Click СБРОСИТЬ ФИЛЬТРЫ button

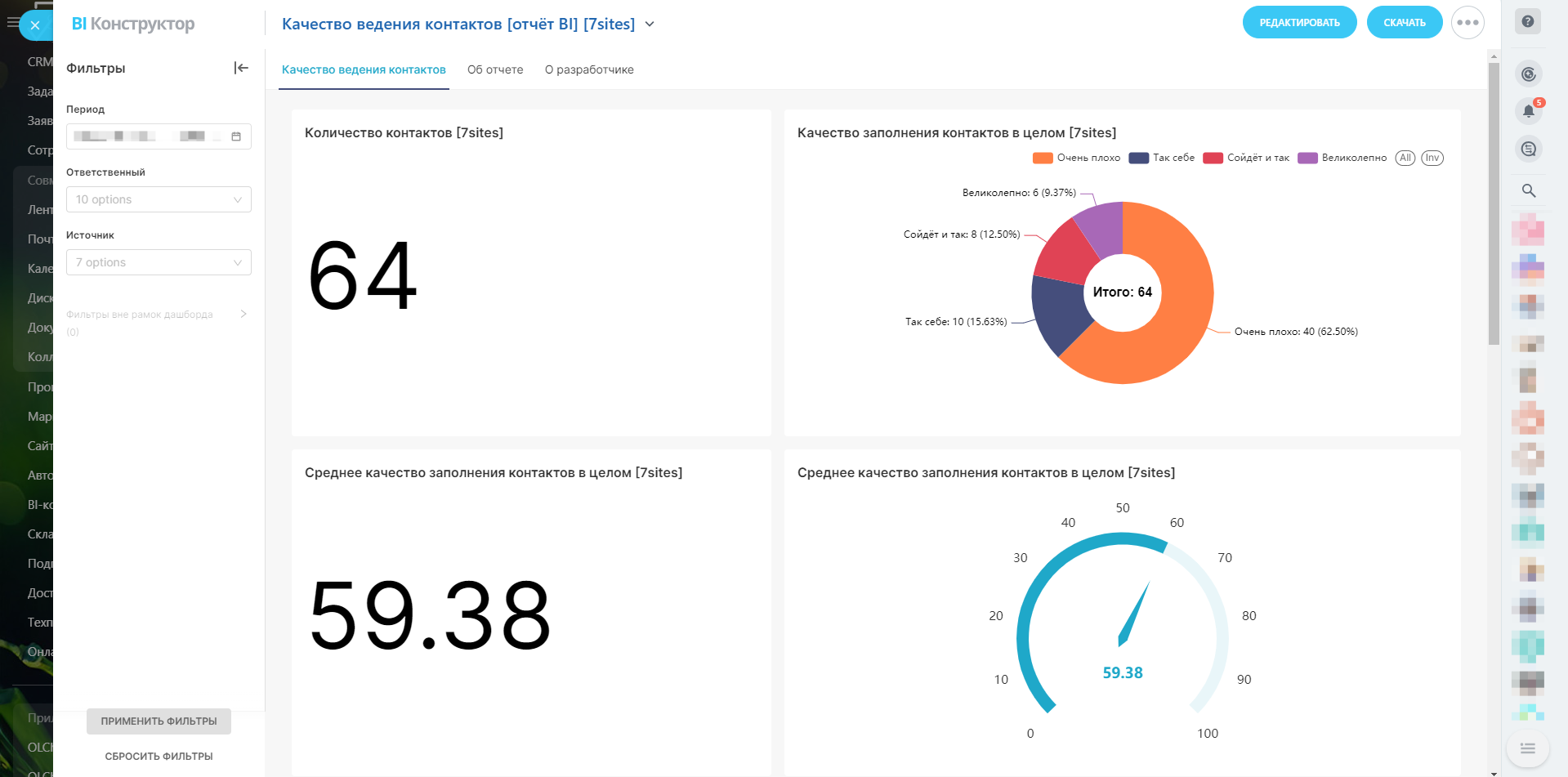coord(159,757)
